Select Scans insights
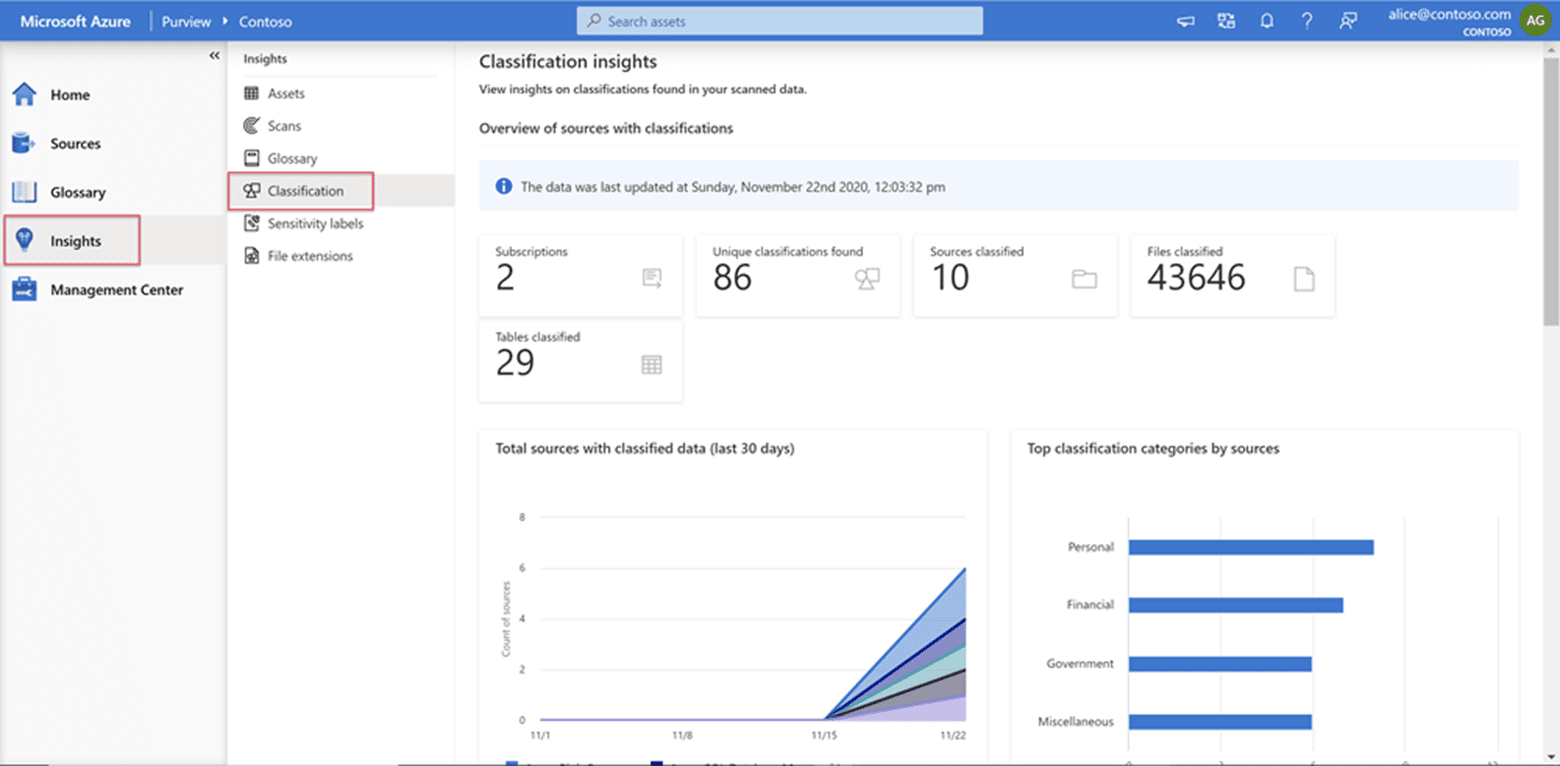 [x=284, y=126]
